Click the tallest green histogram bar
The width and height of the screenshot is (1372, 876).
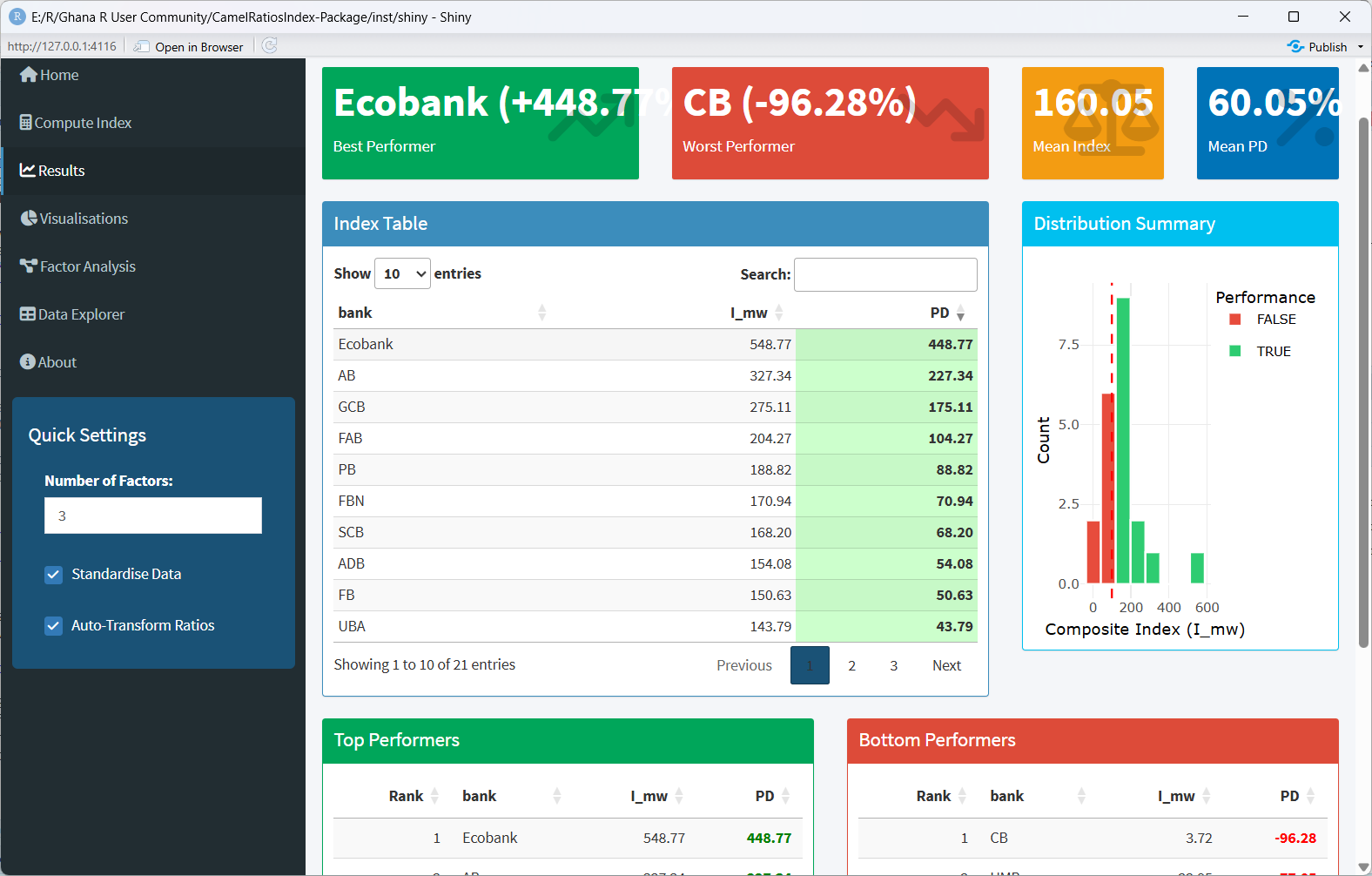click(1123, 441)
